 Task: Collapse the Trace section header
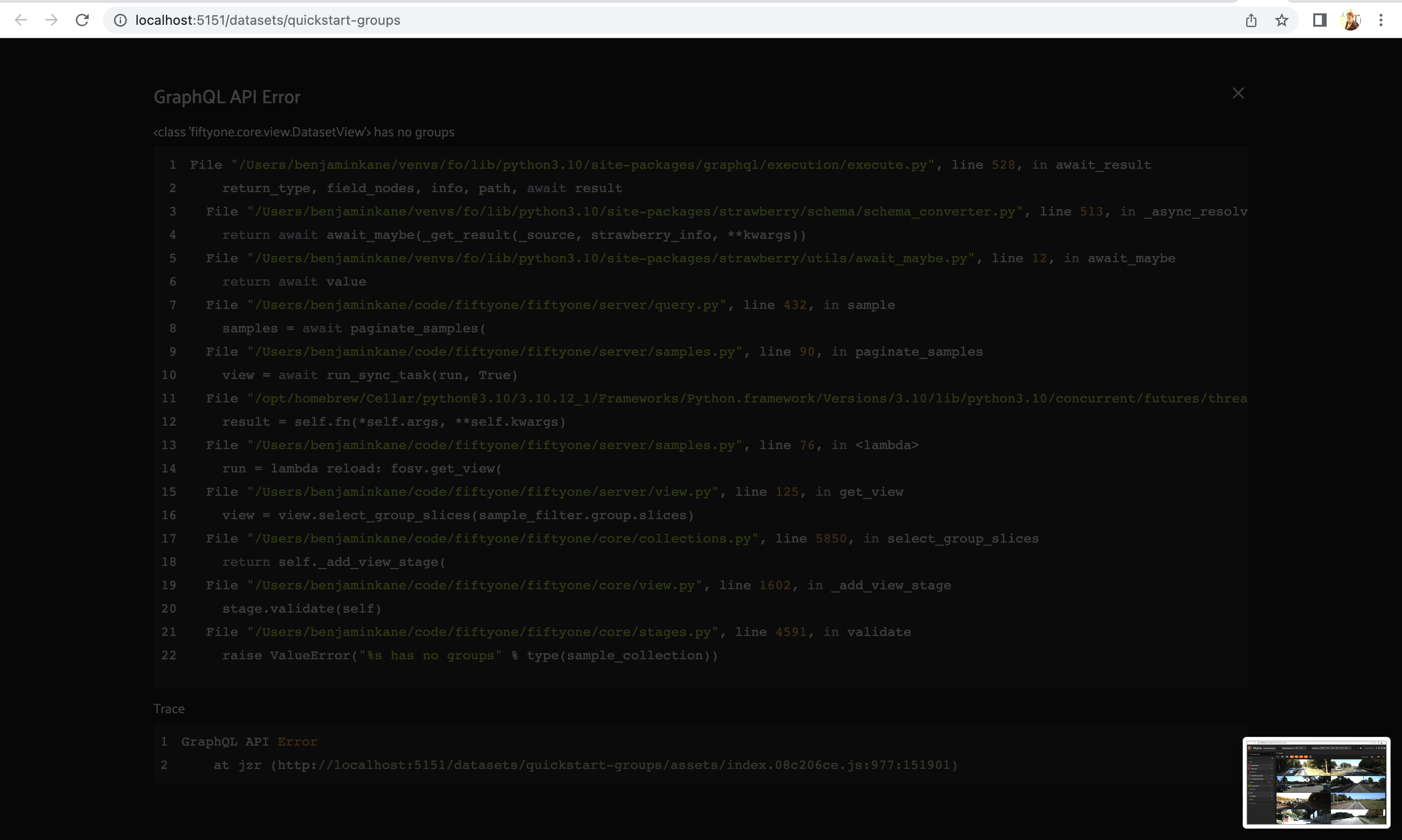(x=169, y=708)
